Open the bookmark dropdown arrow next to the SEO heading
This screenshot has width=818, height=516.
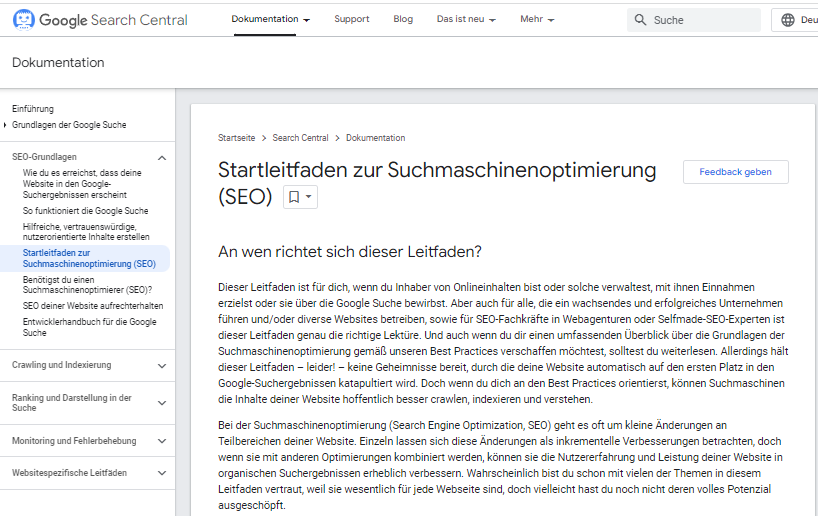click(x=308, y=197)
